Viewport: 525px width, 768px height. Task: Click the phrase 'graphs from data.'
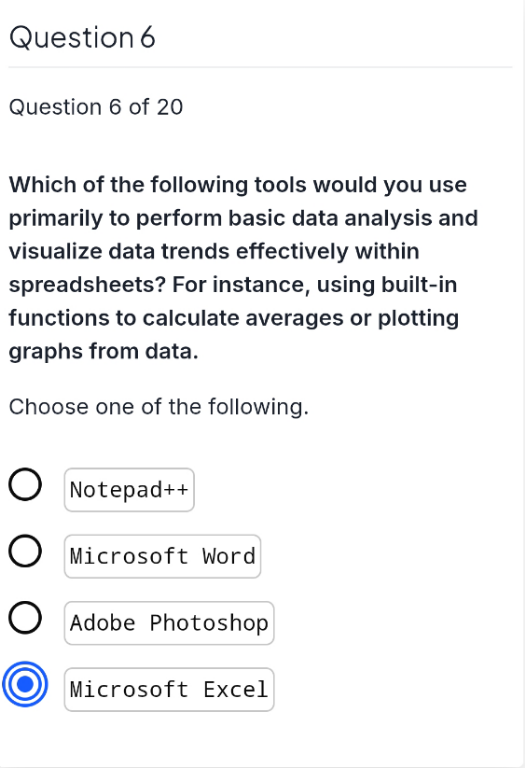click(104, 352)
